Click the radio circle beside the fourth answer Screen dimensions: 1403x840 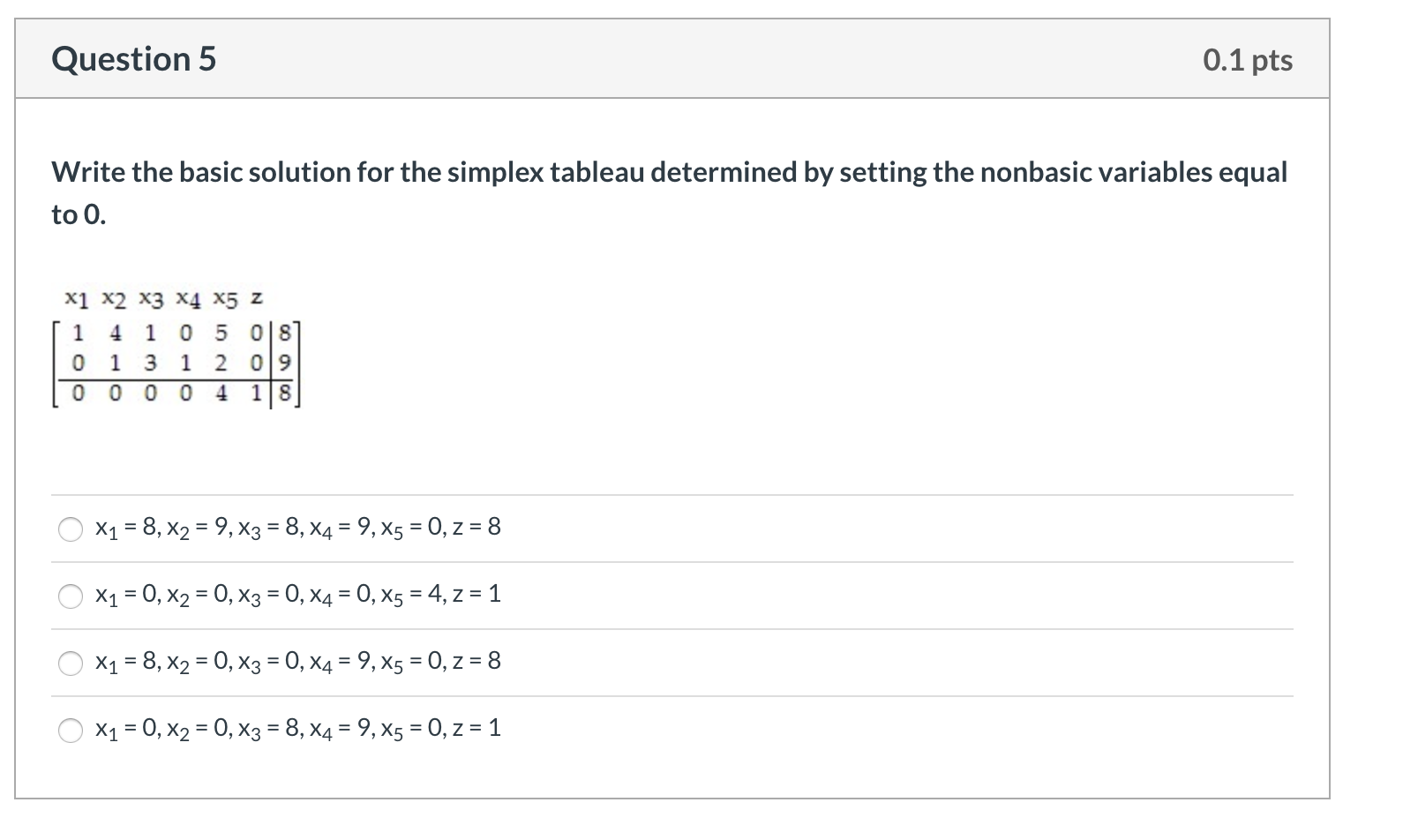pyautogui.click(x=70, y=728)
